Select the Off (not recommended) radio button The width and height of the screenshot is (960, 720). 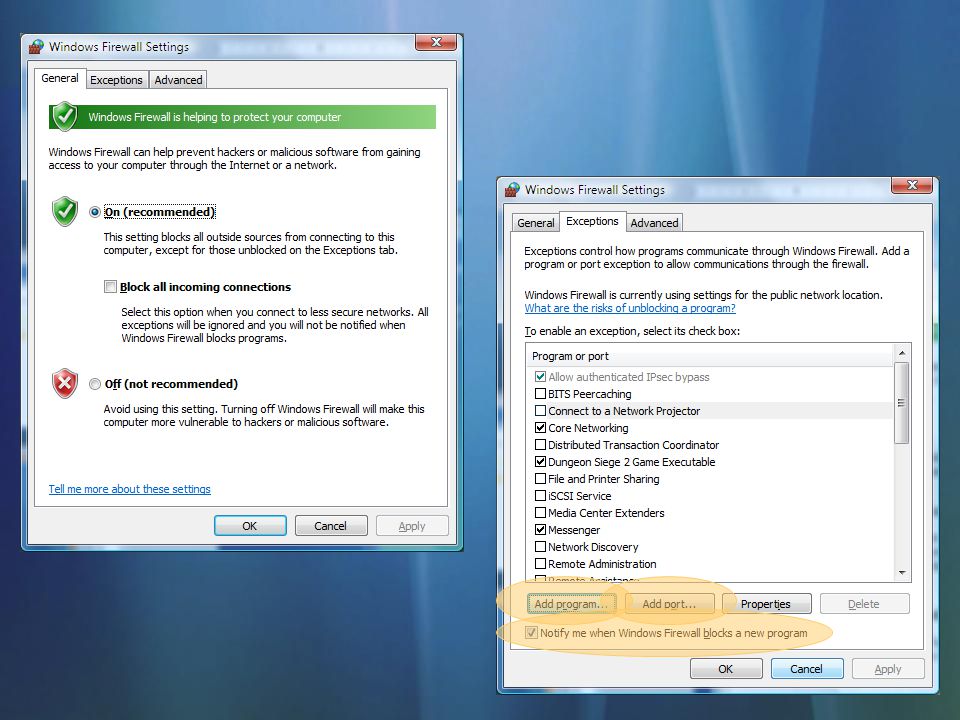point(94,384)
